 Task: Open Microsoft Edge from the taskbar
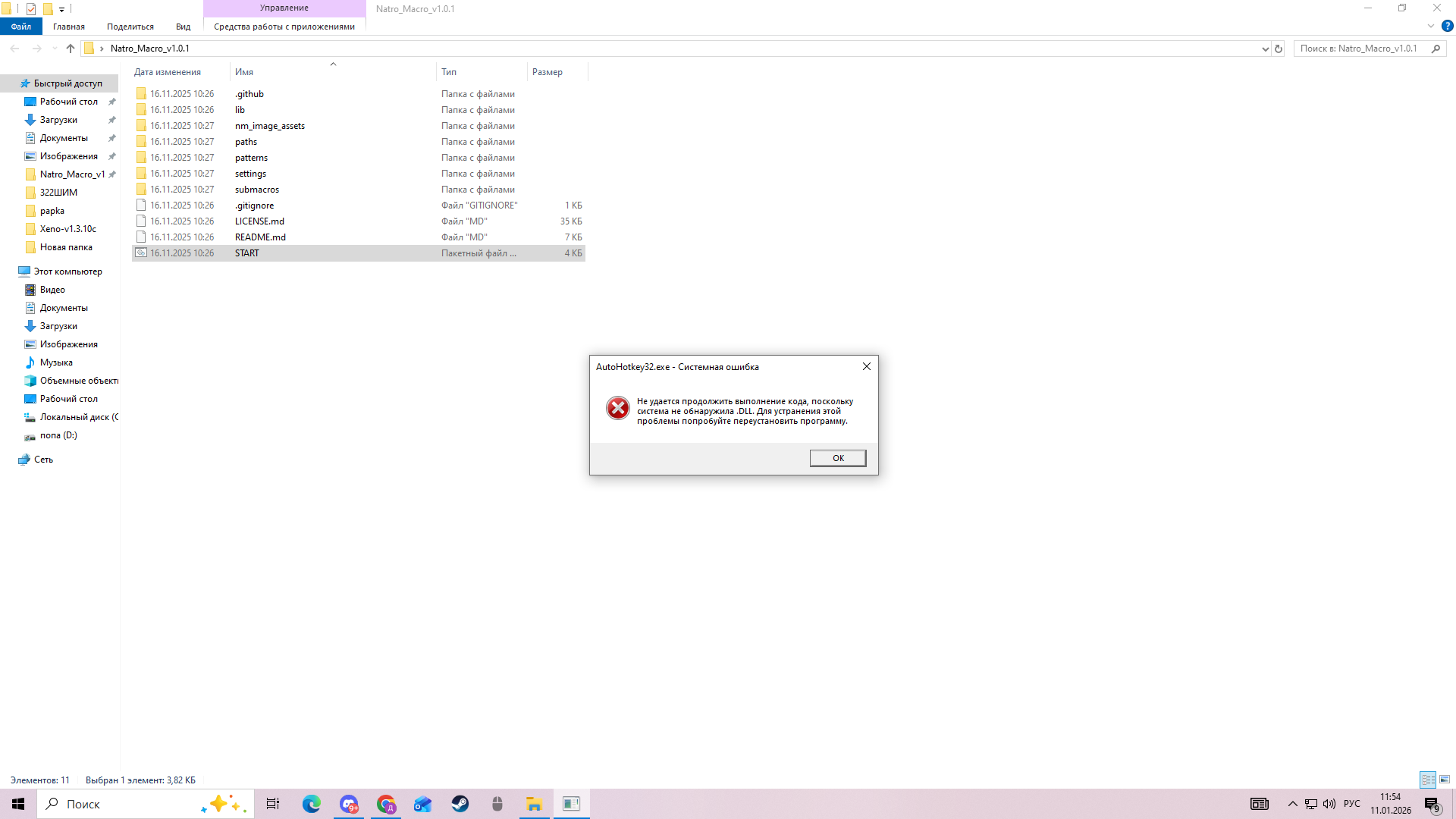pyautogui.click(x=312, y=804)
